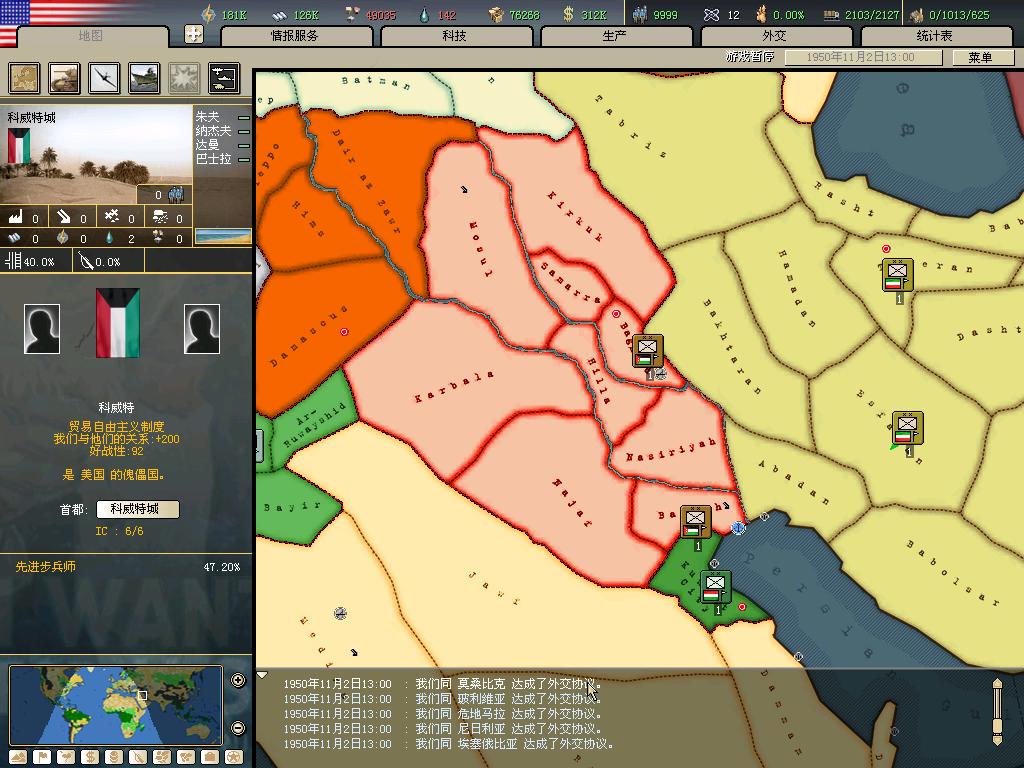Click log entry about 埃塞俄比亚
Image resolution: width=1024 pixels, height=768 pixels.
(448, 744)
